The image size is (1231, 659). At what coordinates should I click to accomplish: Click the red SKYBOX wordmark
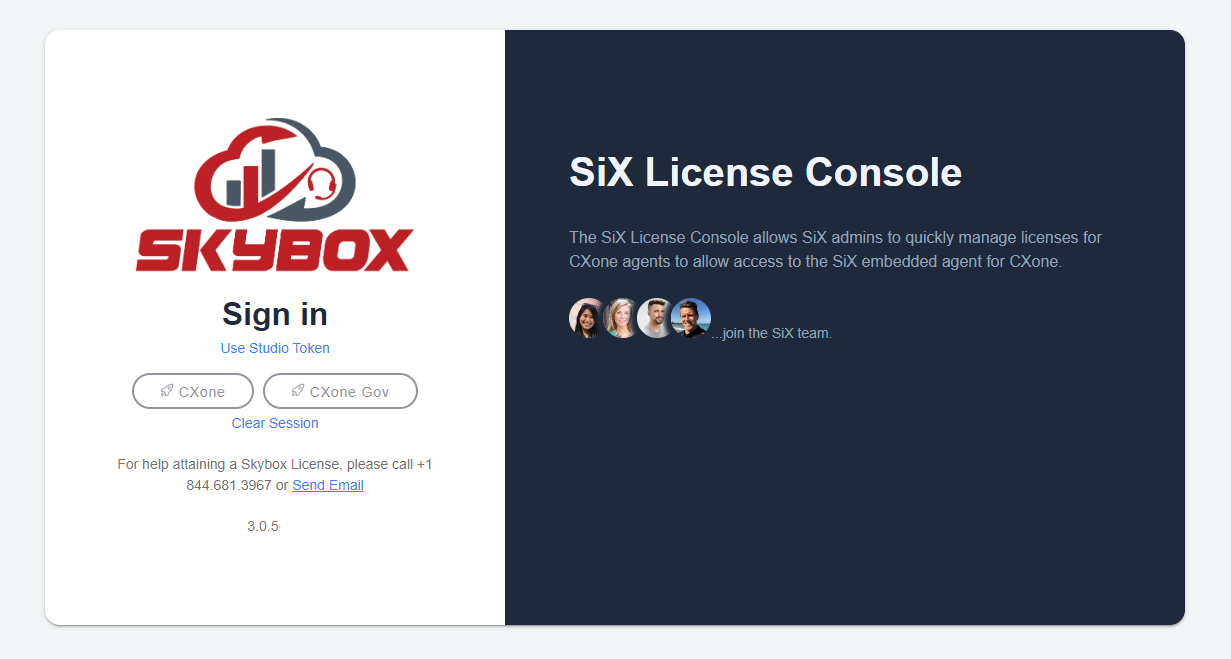274,250
